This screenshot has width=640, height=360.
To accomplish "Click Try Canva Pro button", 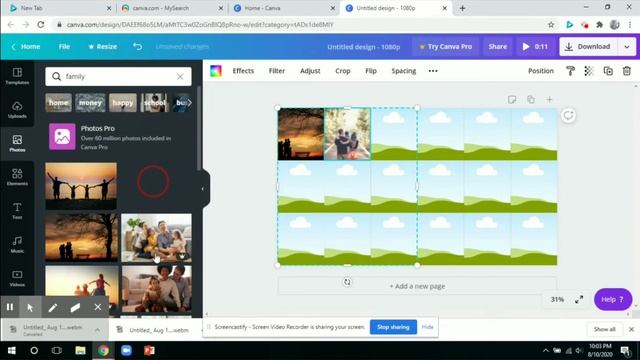I will (x=445, y=47).
